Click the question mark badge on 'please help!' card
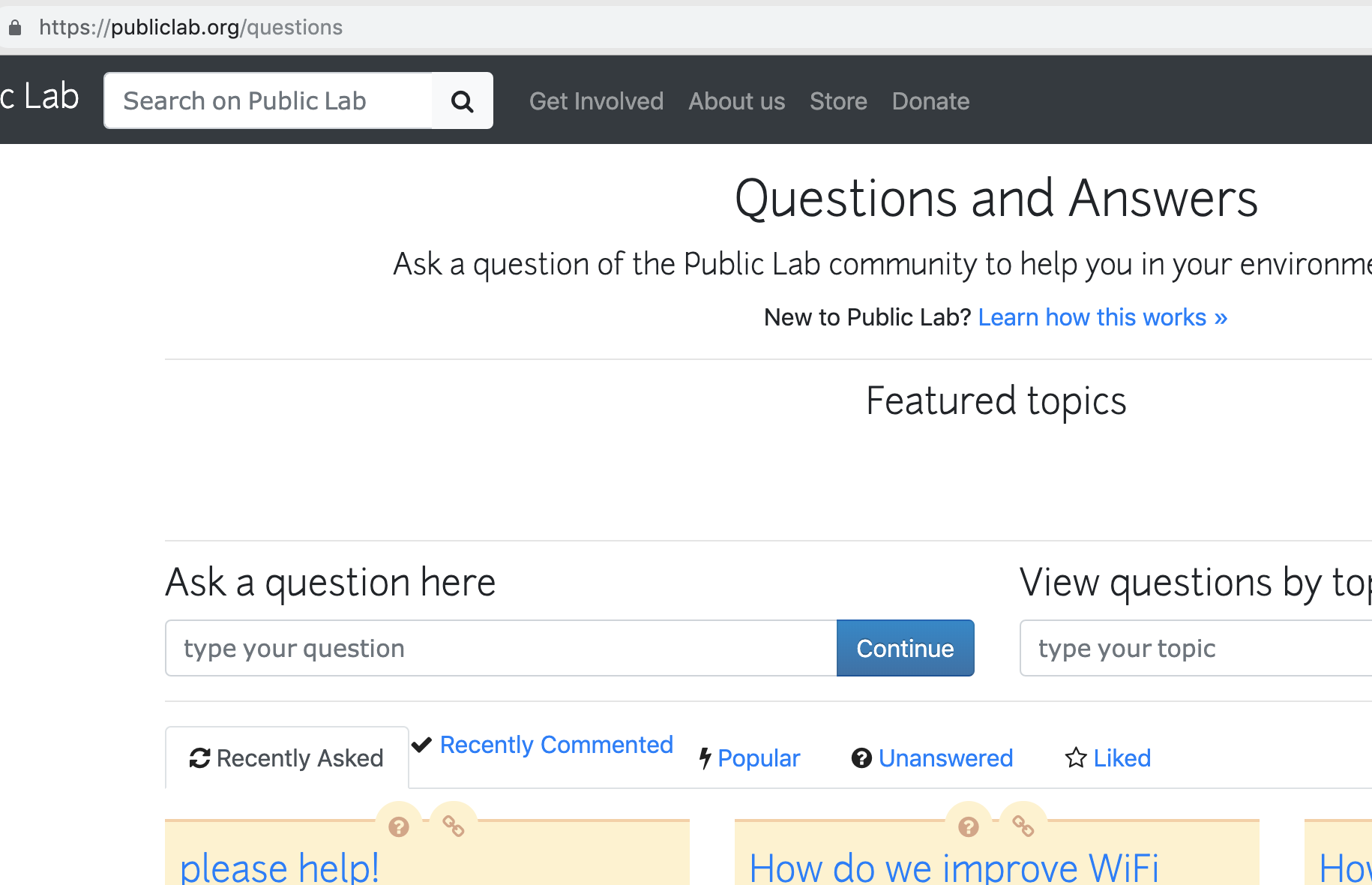 (x=398, y=826)
